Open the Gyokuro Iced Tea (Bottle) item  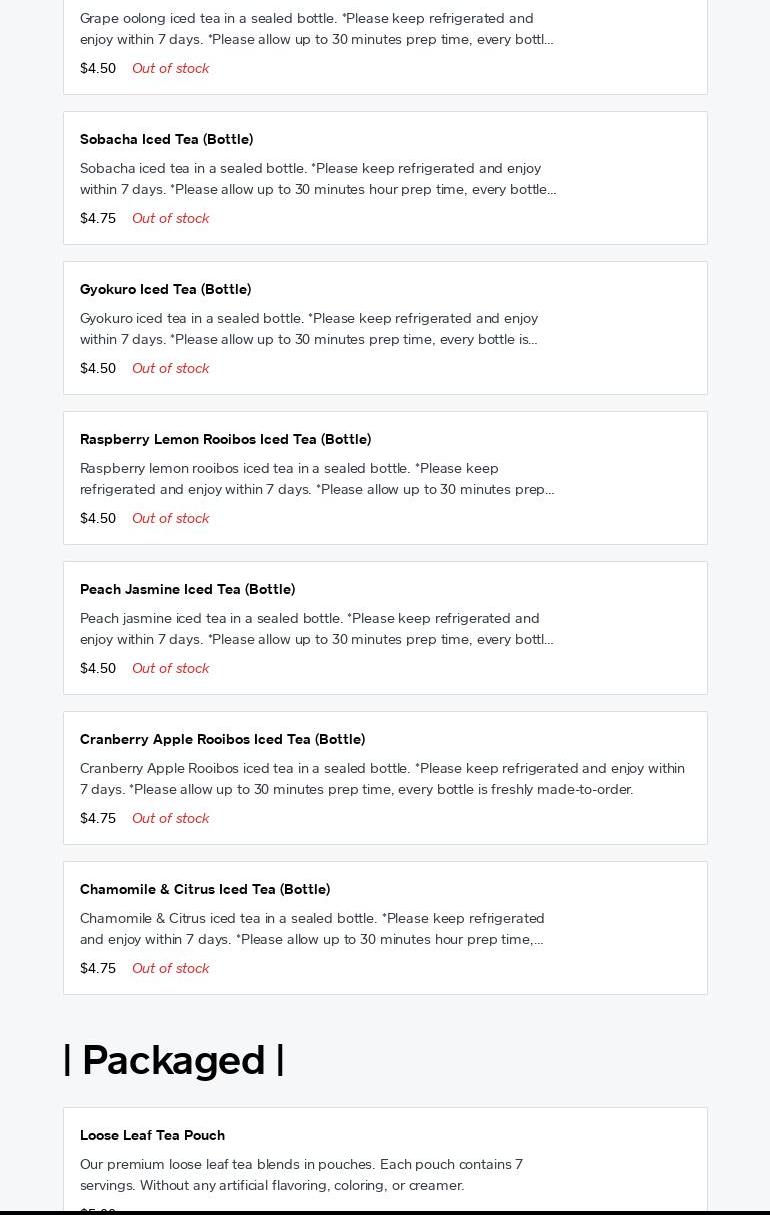165,289
